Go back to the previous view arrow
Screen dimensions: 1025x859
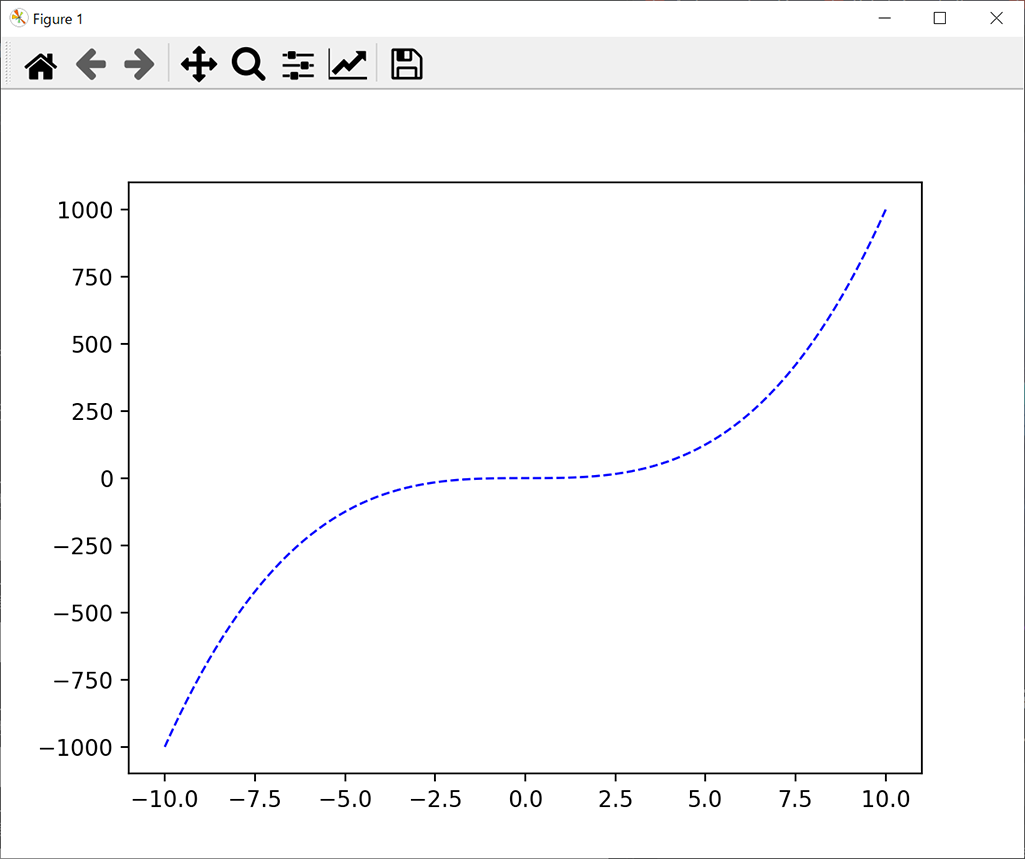91,65
